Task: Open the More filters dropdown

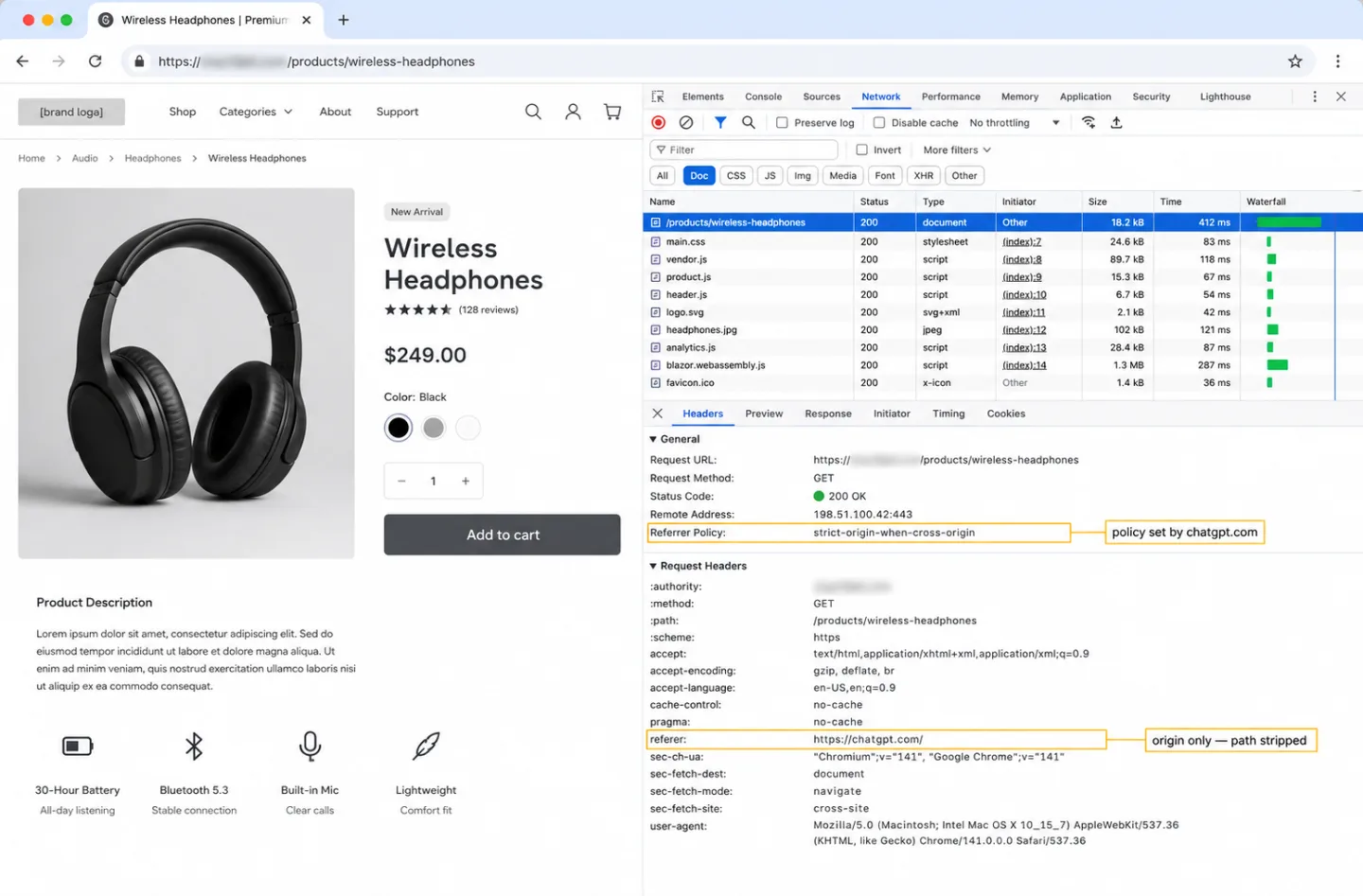Action: (x=957, y=149)
